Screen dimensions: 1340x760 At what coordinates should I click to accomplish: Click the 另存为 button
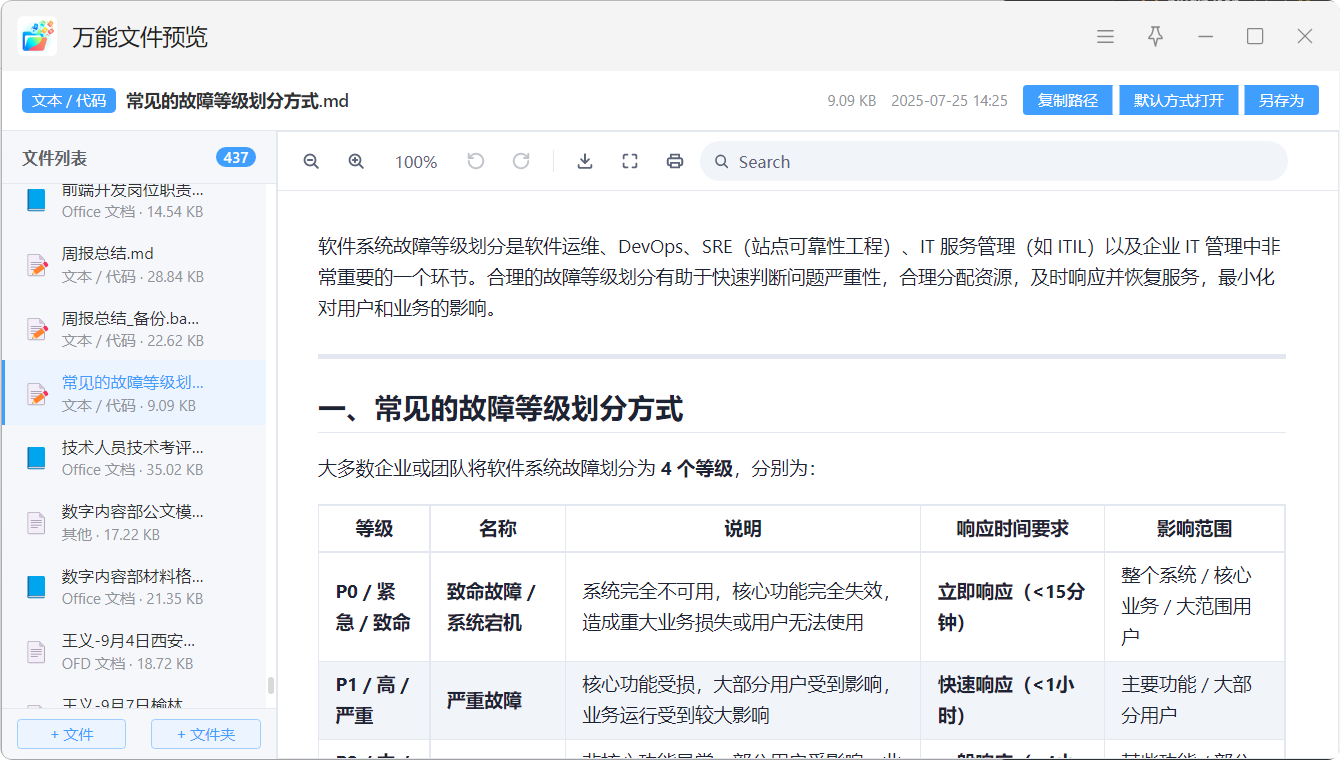pyautogui.click(x=1281, y=100)
